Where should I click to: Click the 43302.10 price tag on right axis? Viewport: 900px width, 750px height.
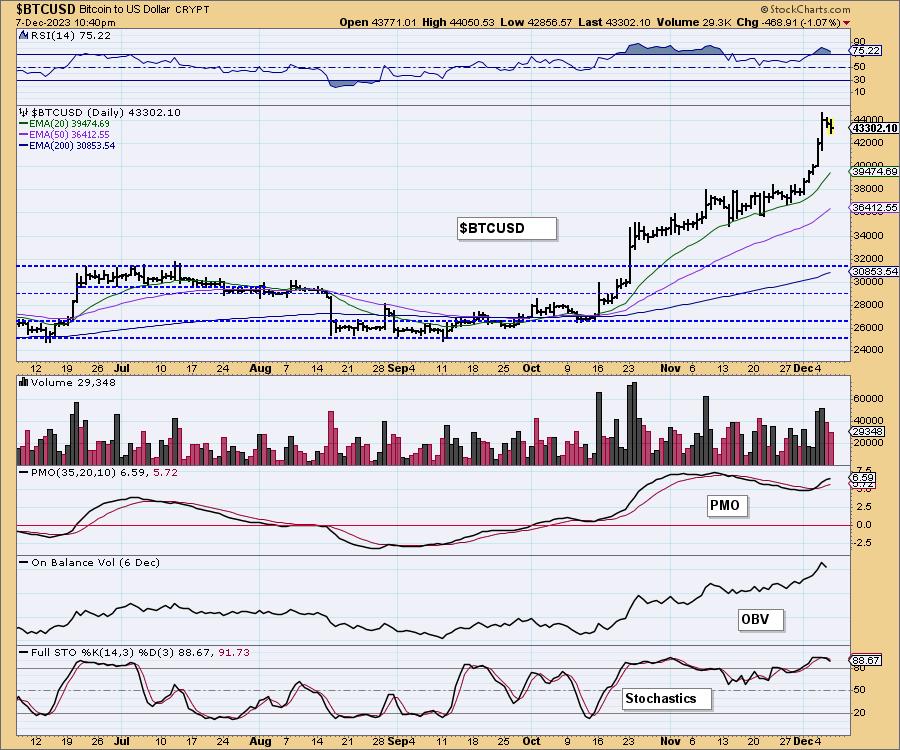tap(875, 128)
